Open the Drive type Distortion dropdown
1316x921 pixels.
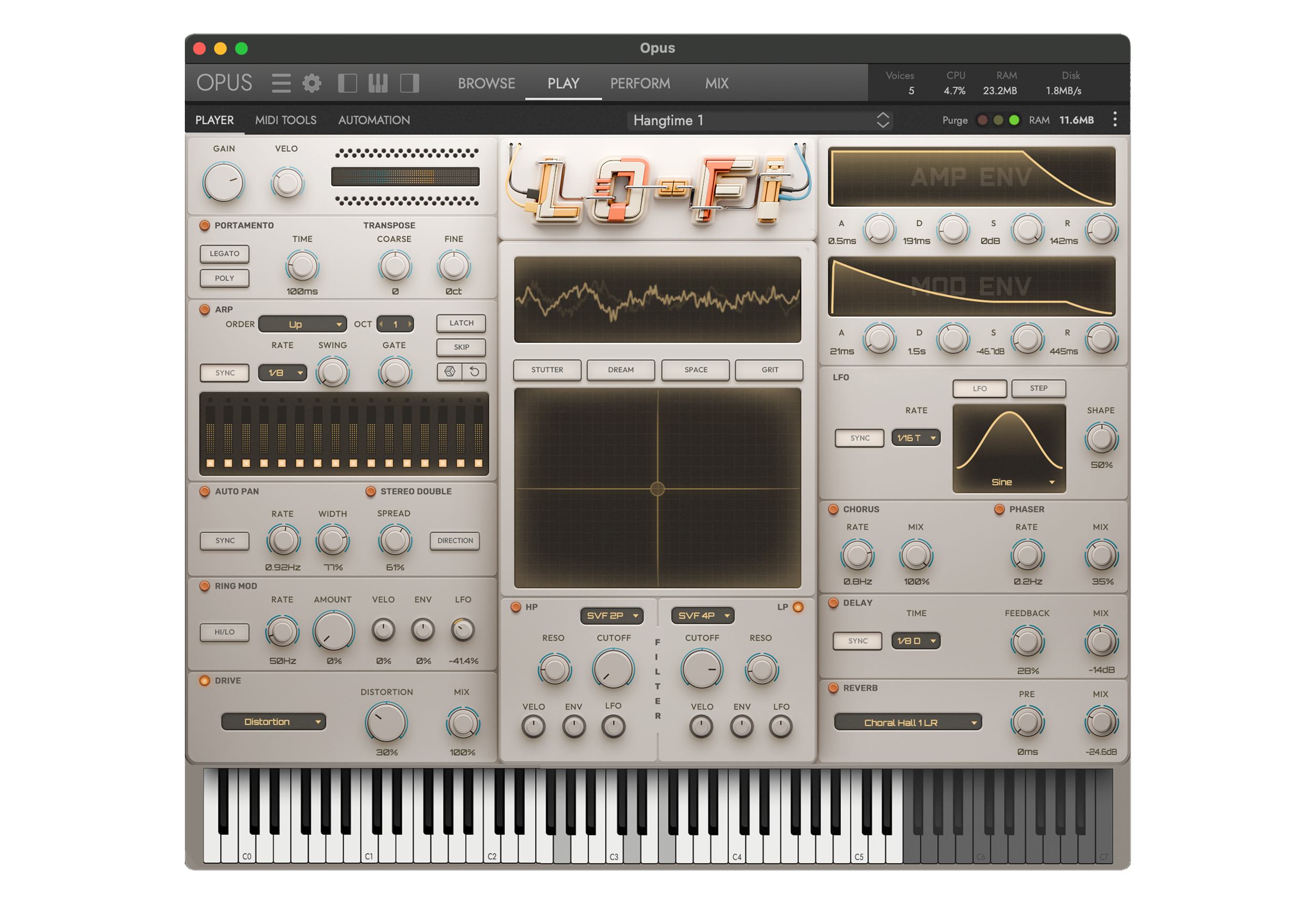[274, 721]
